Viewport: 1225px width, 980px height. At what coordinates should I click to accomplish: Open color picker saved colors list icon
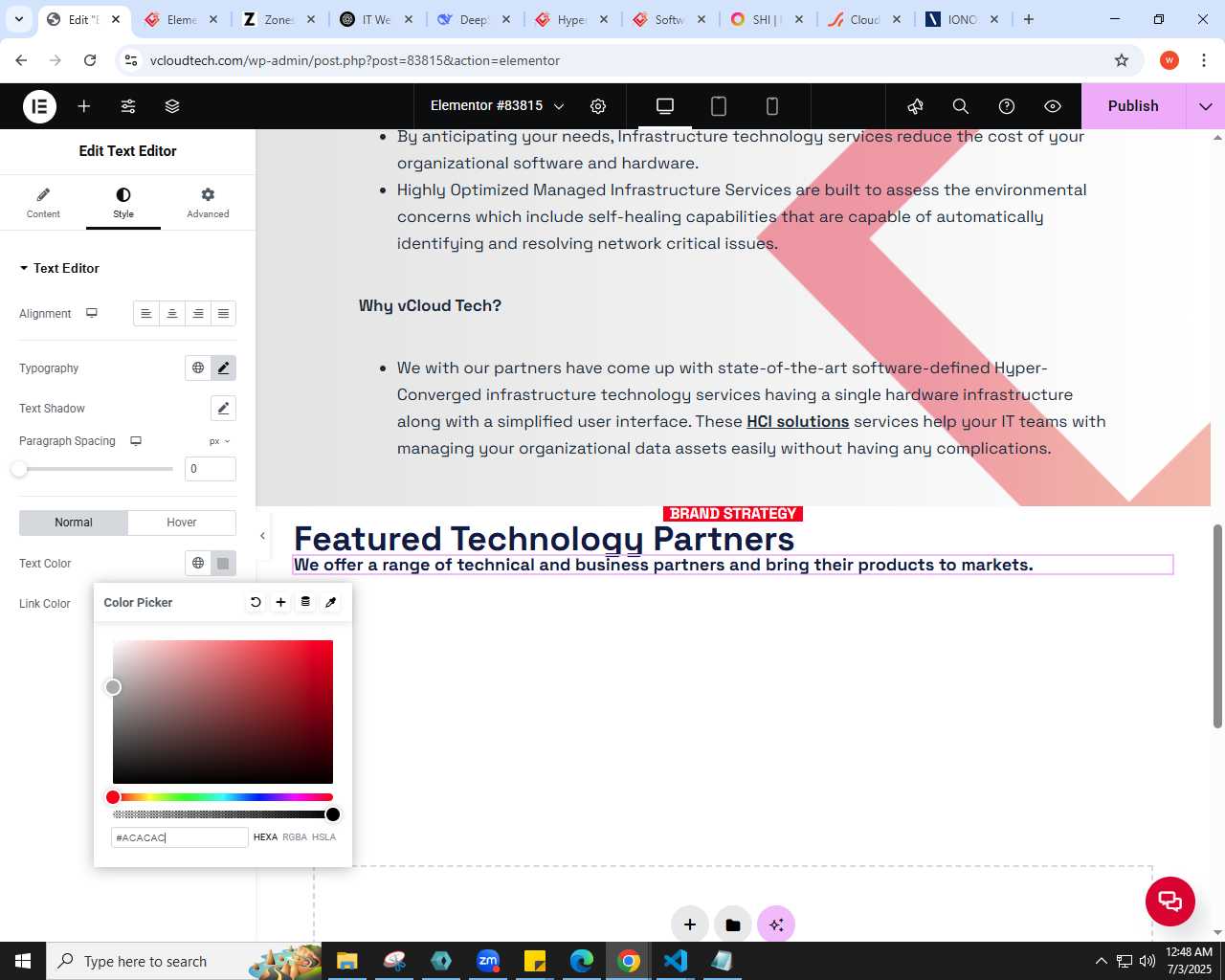305,602
